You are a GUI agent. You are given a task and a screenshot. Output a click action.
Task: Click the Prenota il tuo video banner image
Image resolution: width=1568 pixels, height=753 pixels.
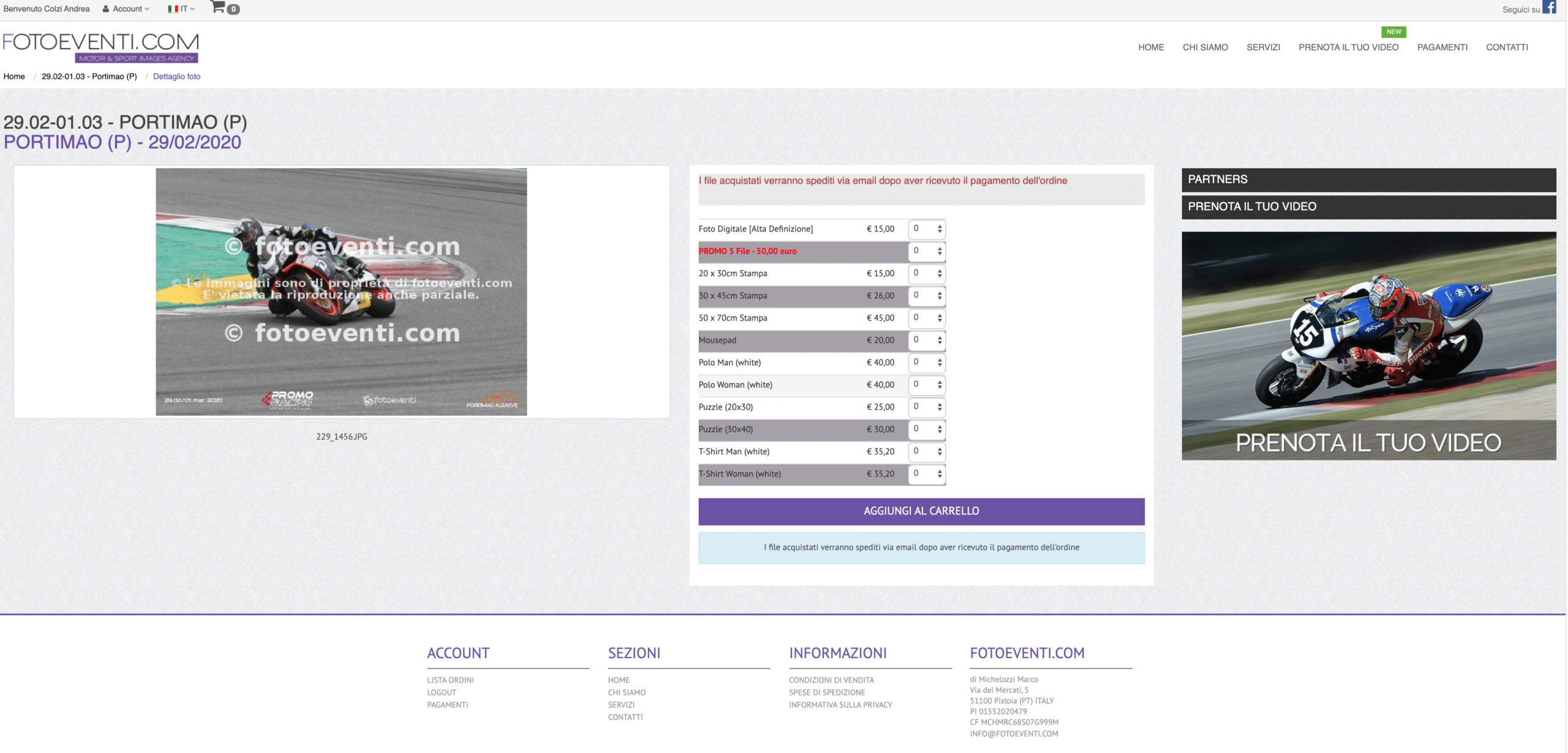coord(1368,346)
